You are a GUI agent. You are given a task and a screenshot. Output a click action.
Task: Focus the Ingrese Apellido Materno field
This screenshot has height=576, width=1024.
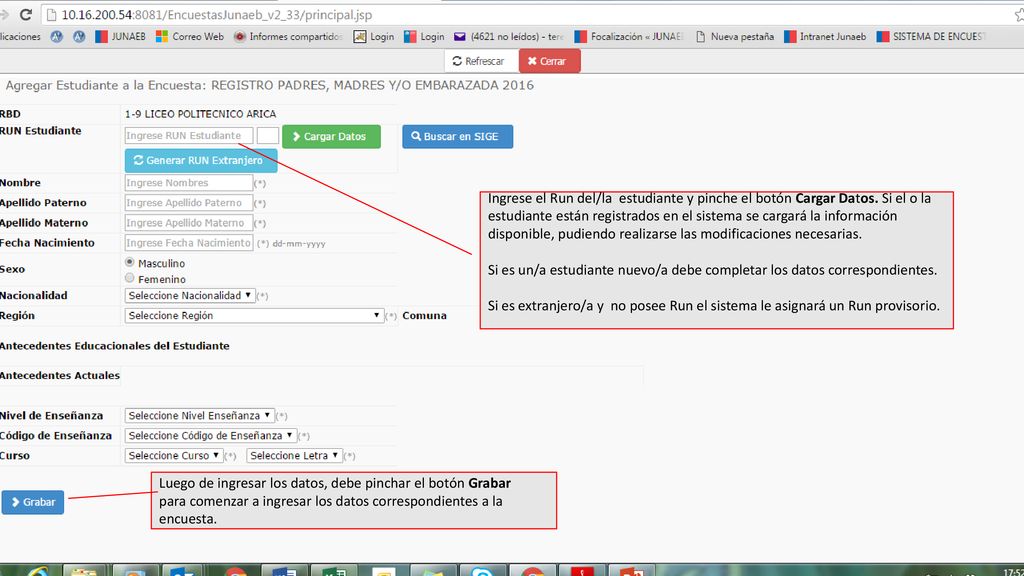pyautogui.click(x=189, y=223)
